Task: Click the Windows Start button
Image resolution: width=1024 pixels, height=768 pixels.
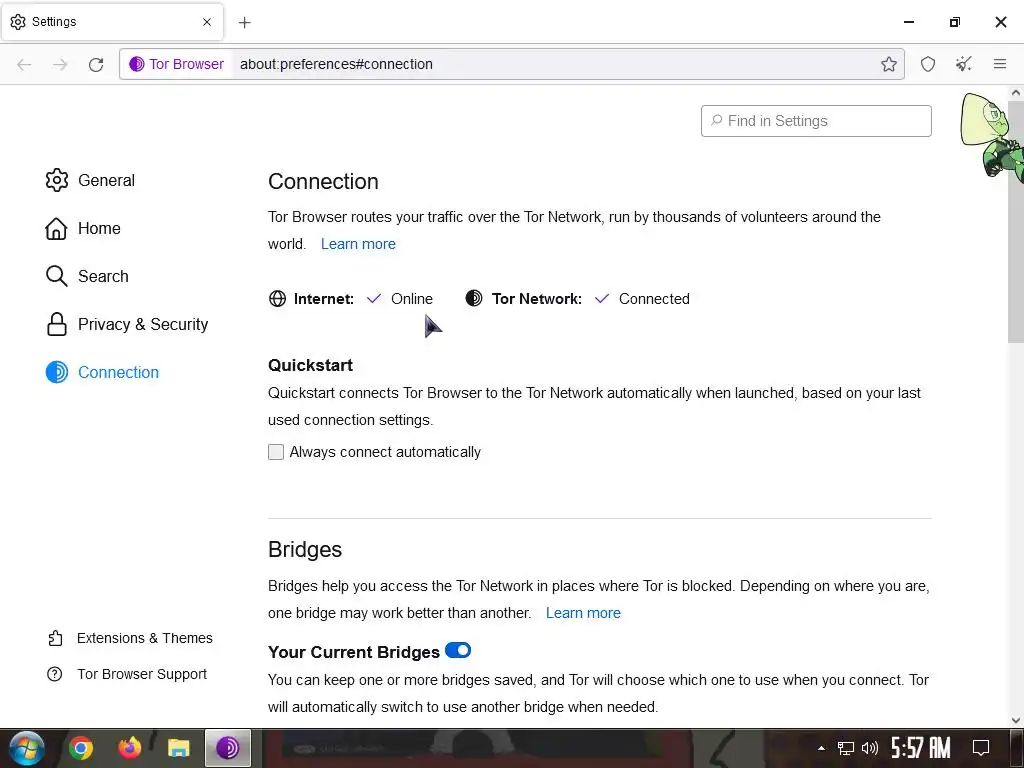Action: pos(26,748)
